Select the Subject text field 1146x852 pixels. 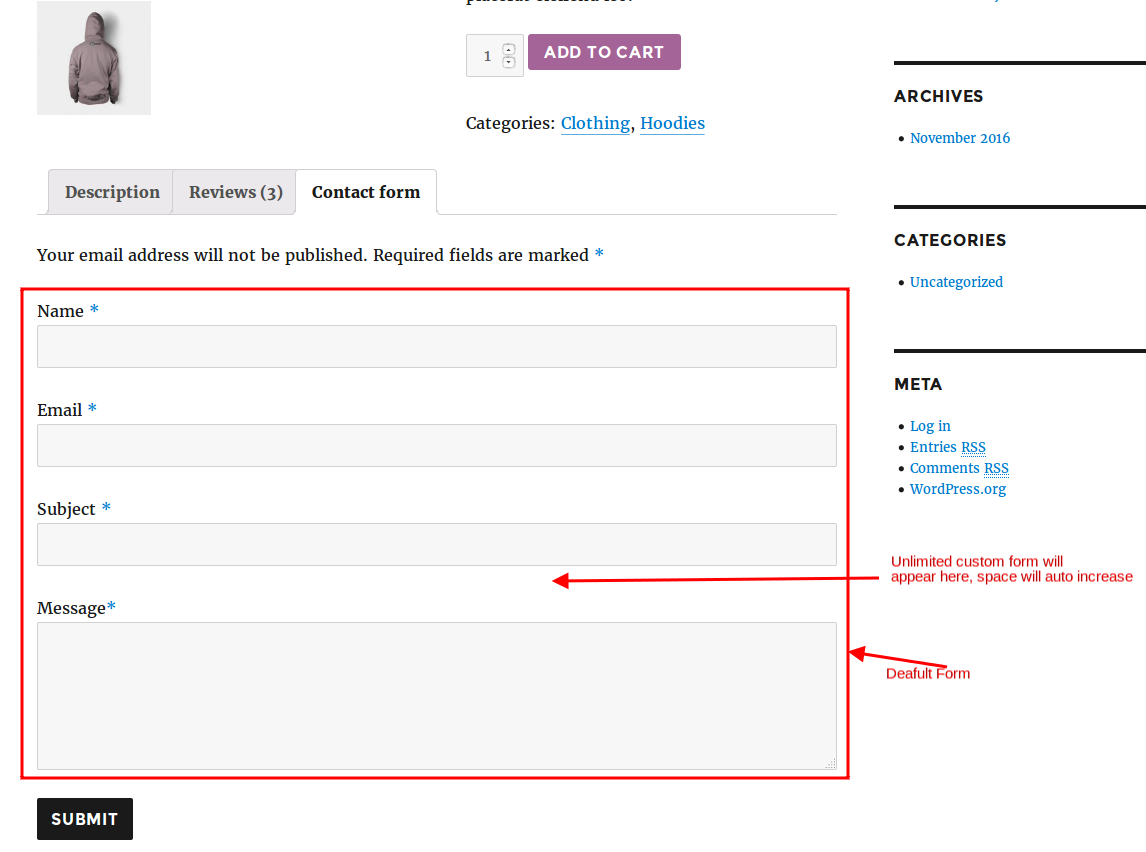click(x=436, y=544)
